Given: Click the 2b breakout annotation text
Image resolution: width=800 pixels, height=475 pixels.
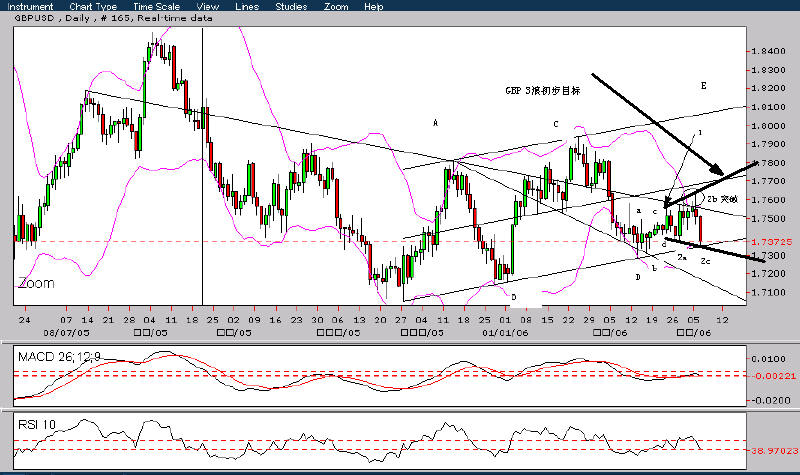Looking at the screenshot, I should click(x=722, y=199).
